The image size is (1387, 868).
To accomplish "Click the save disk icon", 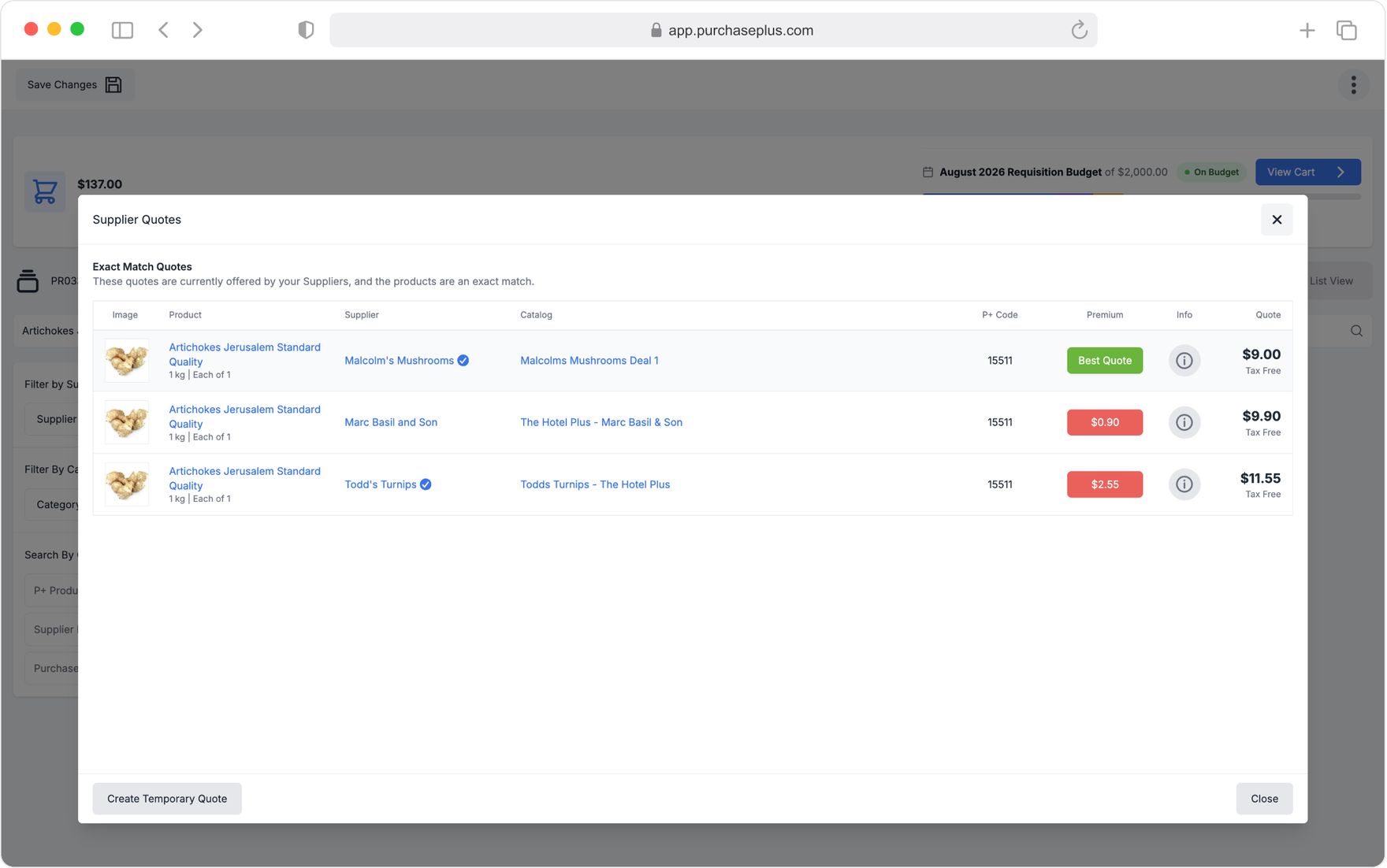I will pyautogui.click(x=113, y=85).
